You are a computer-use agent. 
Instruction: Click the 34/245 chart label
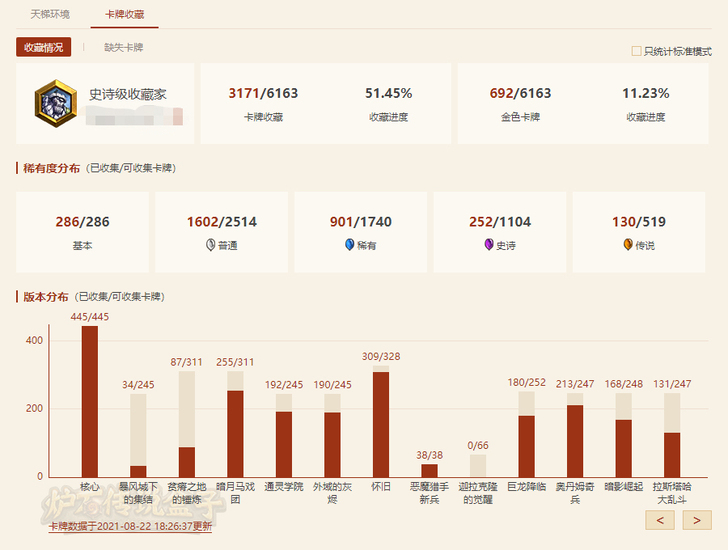click(x=138, y=385)
